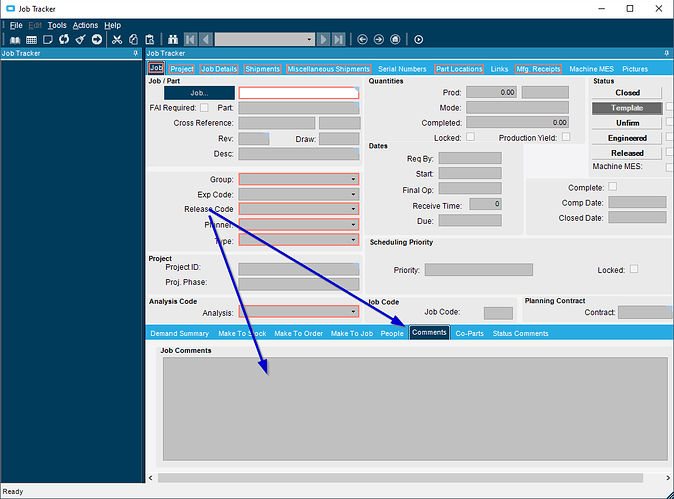Screen dimensions: 674x499
Task: Open the Actions menu
Action: 85,25
